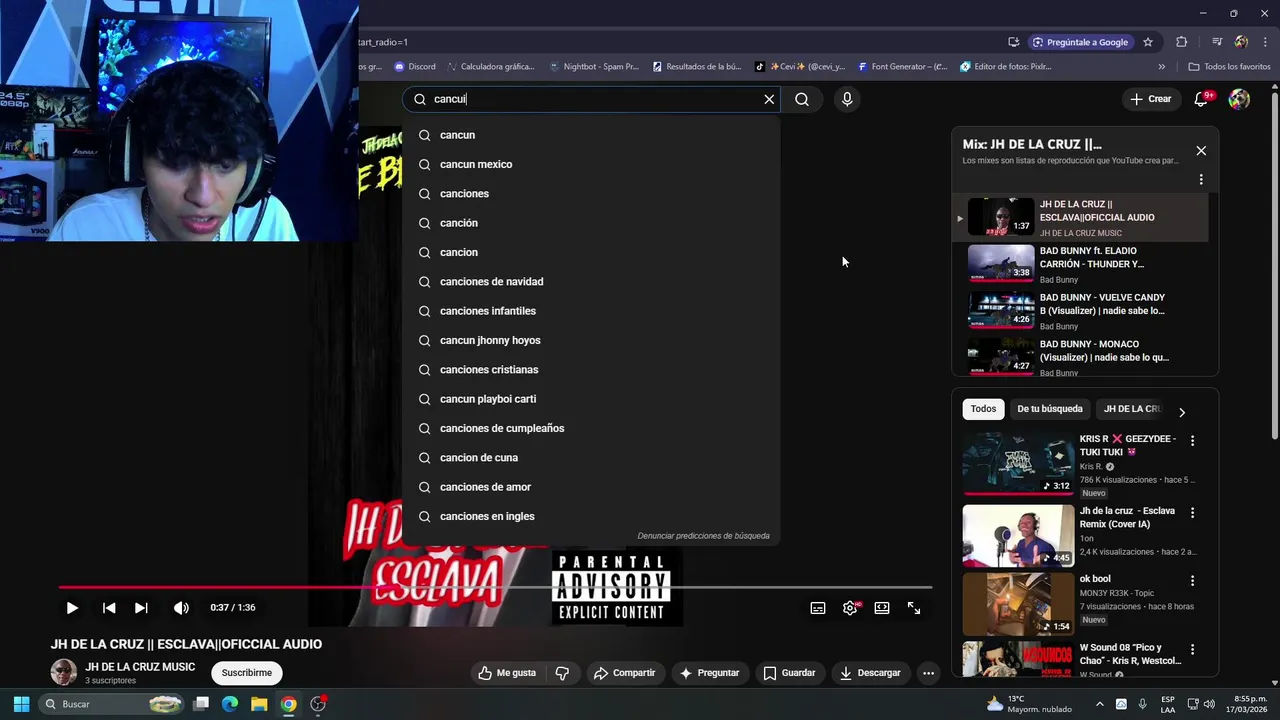1280x720 pixels.
Task: Play the video
Action: tap(72, 608)
